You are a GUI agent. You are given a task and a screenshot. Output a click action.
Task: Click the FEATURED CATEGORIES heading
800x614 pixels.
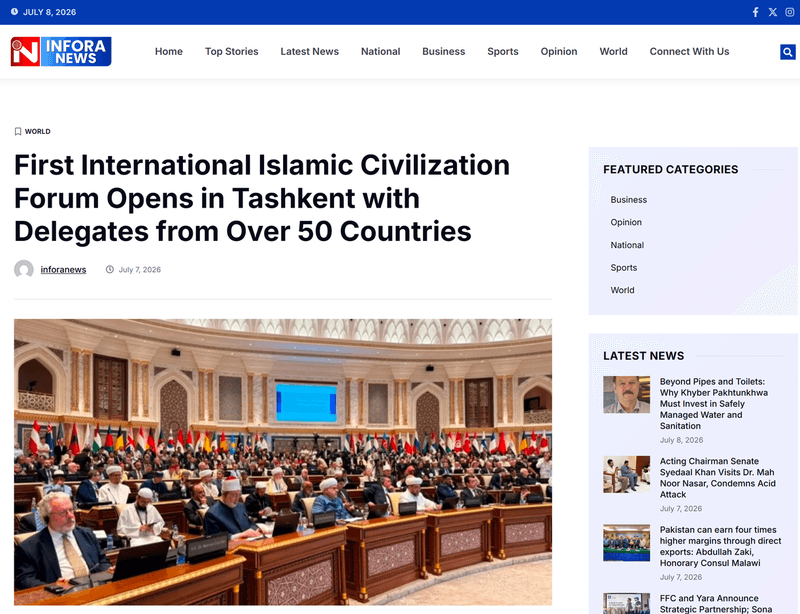tap(670, 169)
